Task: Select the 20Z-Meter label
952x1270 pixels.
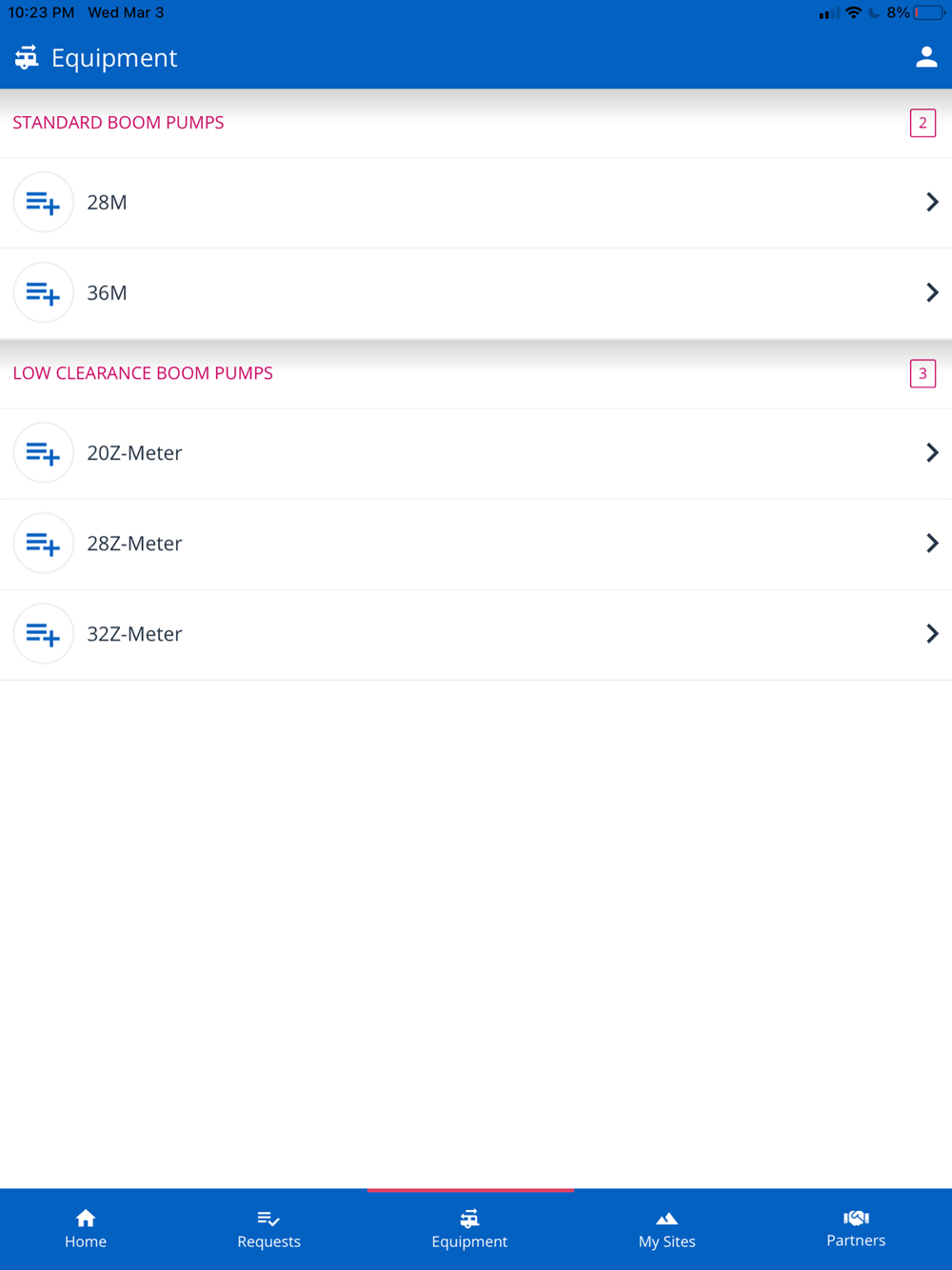Action: tap(134, 452)
